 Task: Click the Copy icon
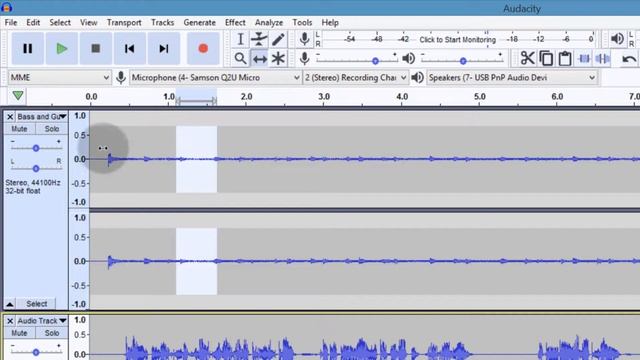click(x=546, y=58)
